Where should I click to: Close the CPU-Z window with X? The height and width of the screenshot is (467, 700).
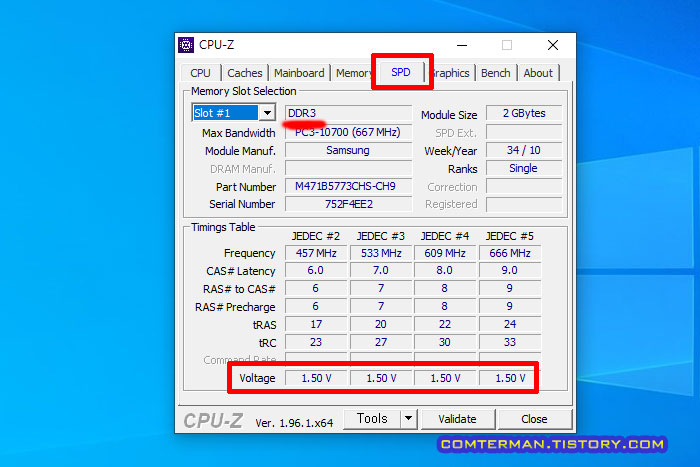coord(553,45)
